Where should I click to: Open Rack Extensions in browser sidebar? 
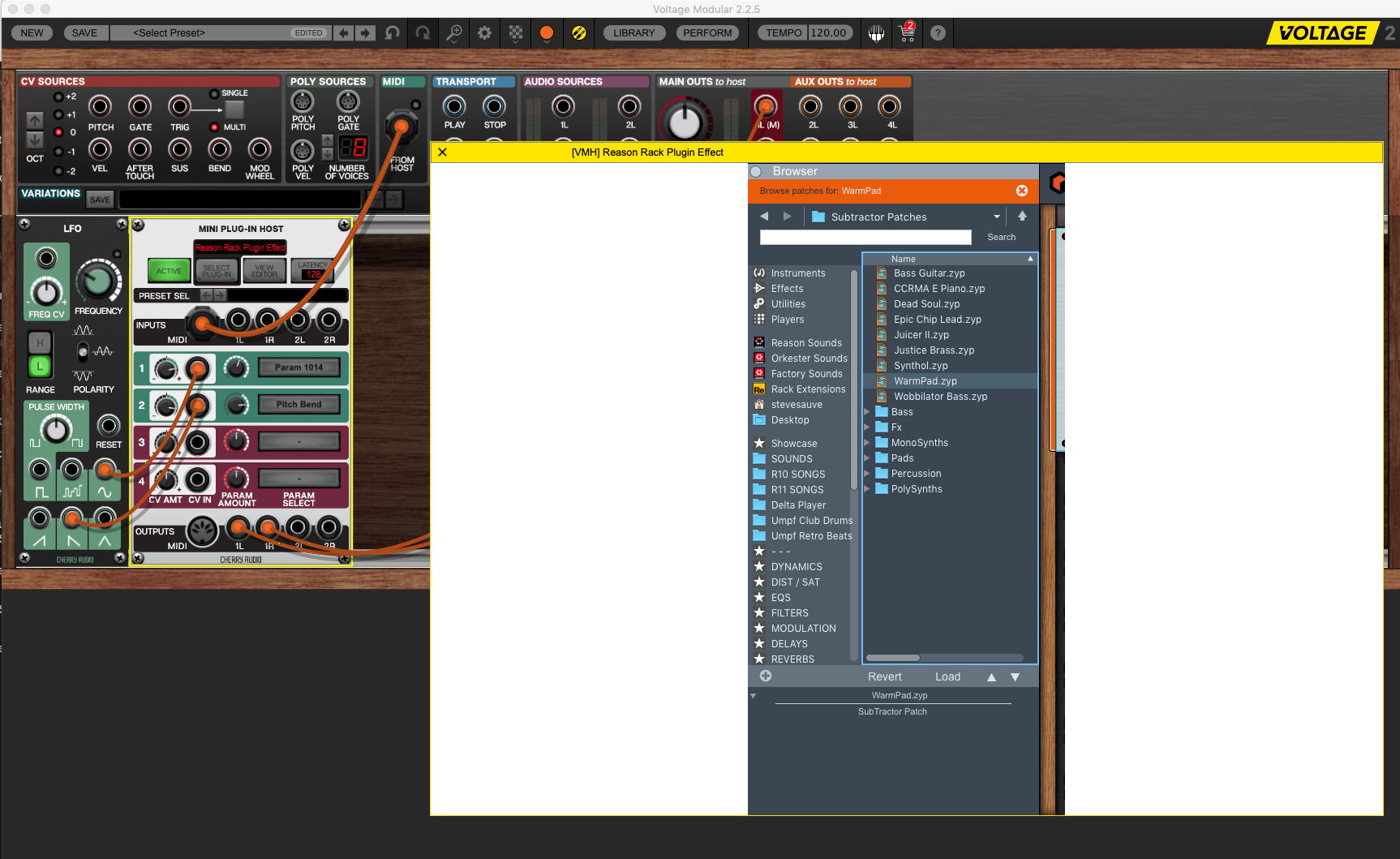[x=808, y=389]
